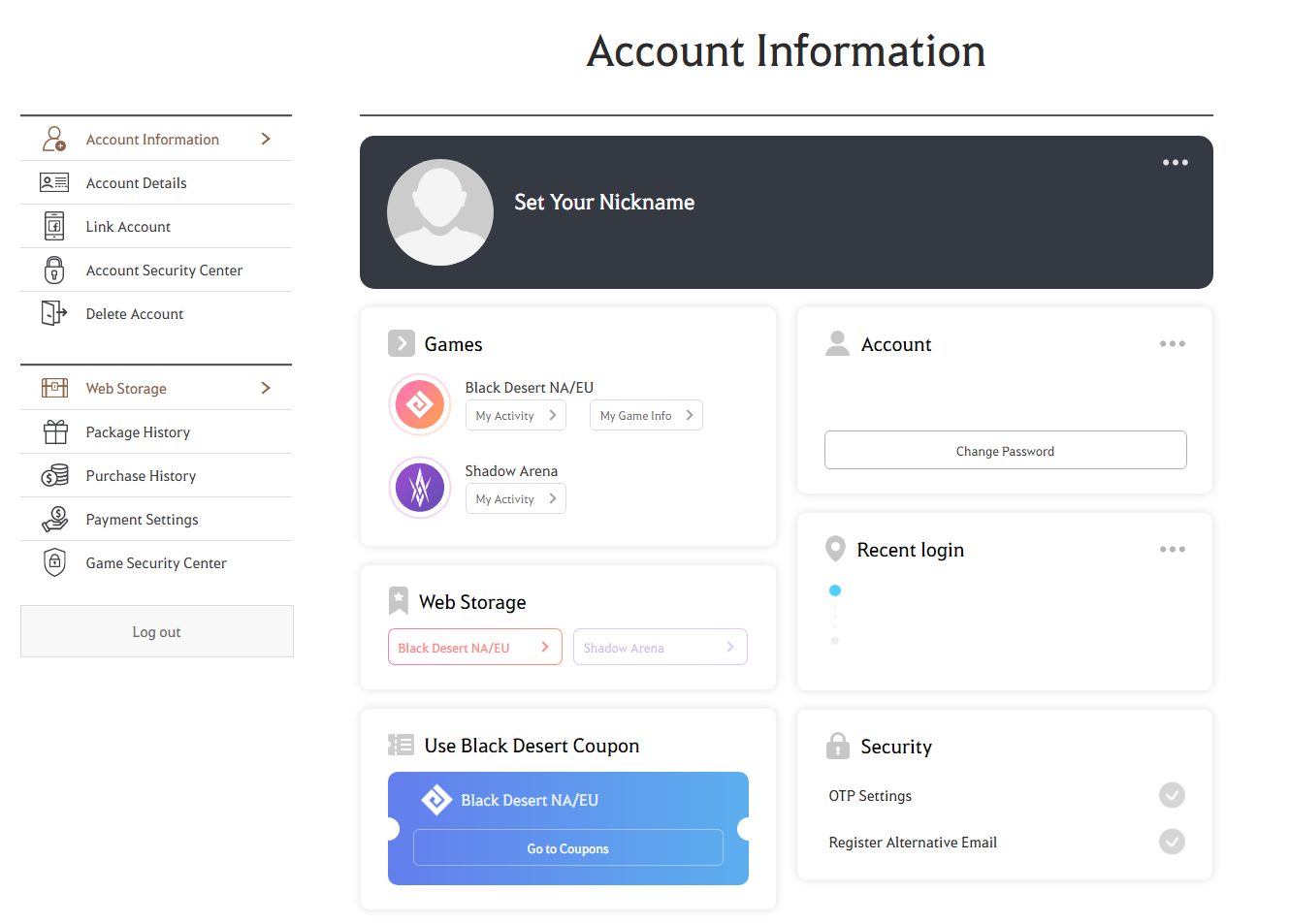Screen dimensions: 1290x924
Task: Open Account Information in sidebar menu
Action: pyautogui.click(x=156, y=139)
